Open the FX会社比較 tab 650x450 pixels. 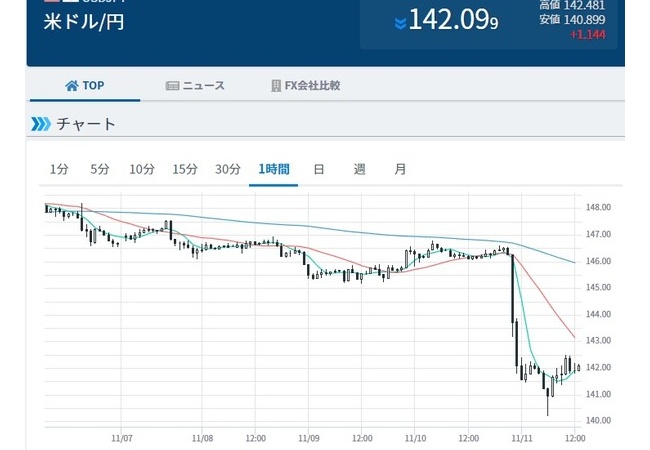[305, 86]
